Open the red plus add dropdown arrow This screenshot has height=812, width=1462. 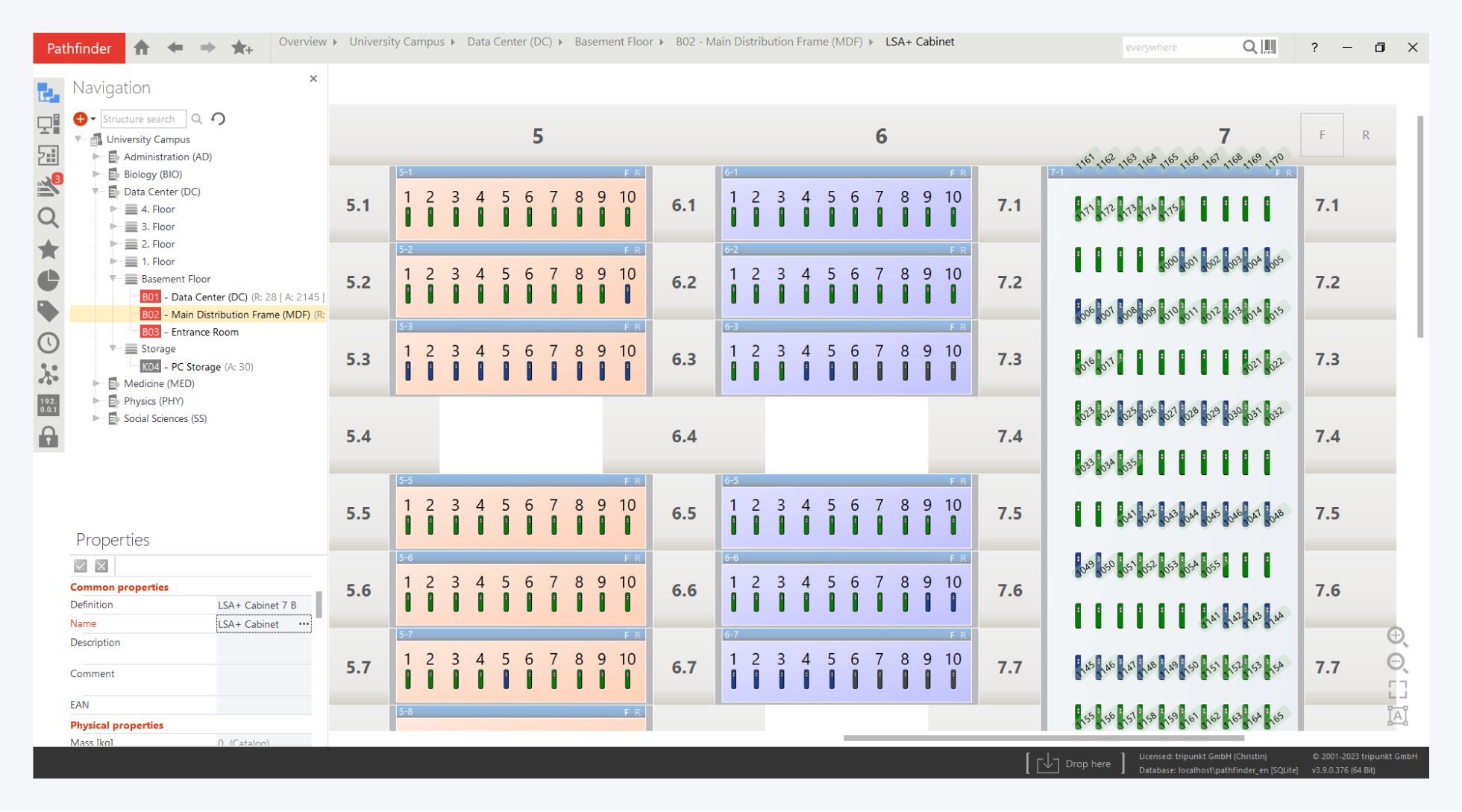coord(93,119)
